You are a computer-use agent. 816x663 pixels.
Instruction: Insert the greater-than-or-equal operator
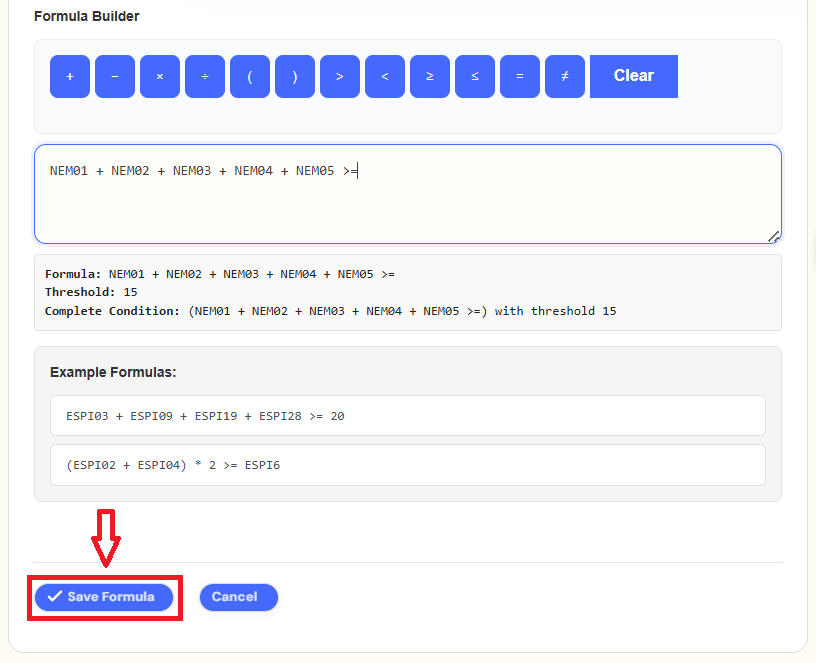tap(430, 76)
